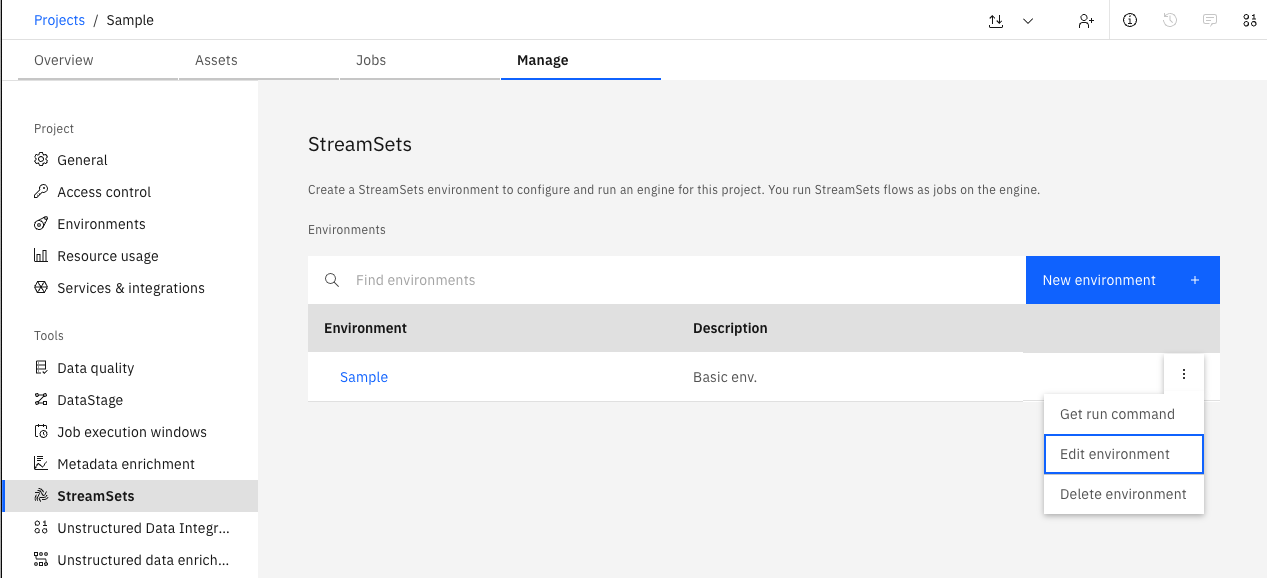Click the Data quality icon in sidebar
The image size is (1267, 578).
41,368
